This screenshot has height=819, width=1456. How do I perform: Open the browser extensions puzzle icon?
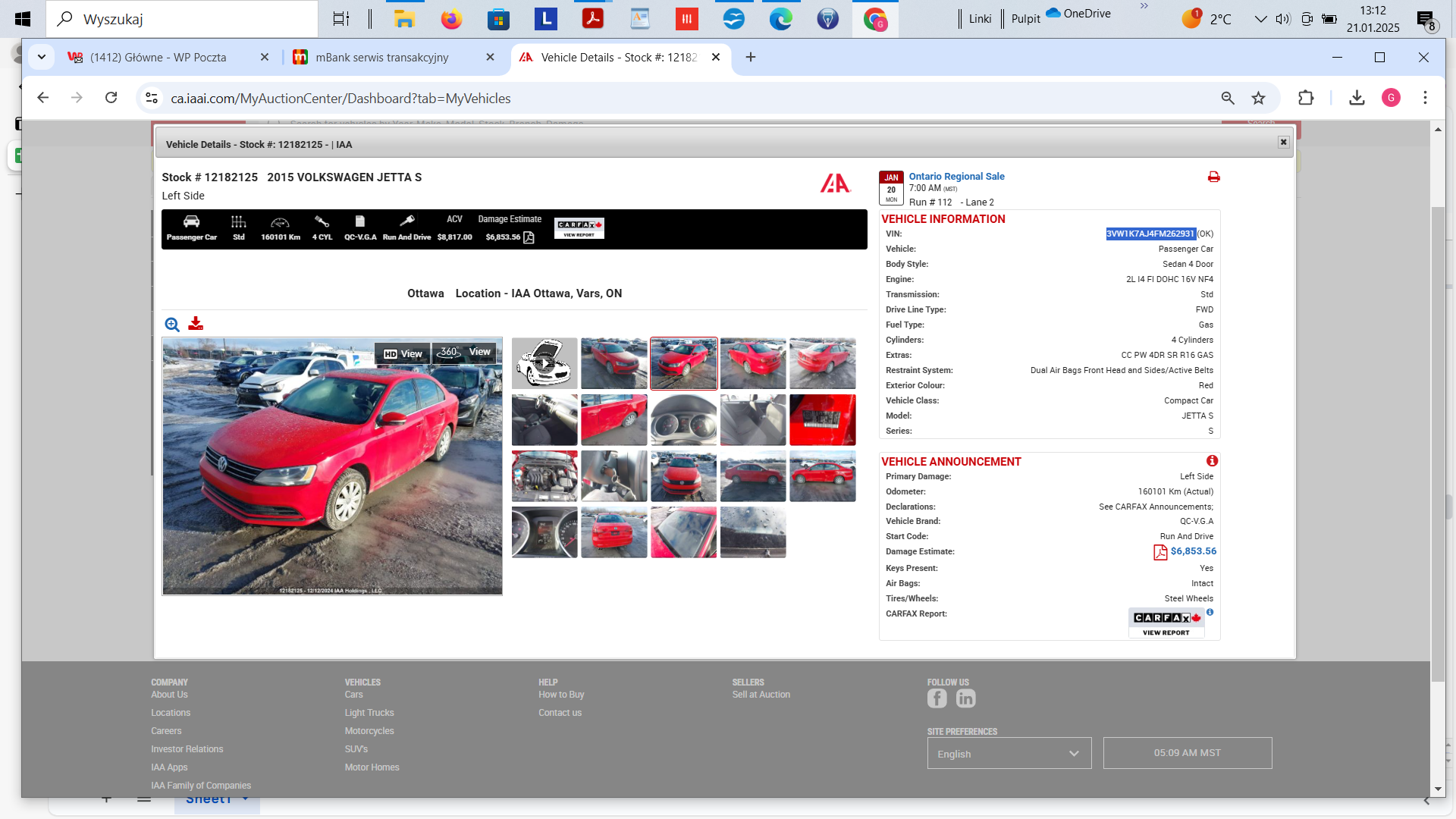tap(1306, 98)
